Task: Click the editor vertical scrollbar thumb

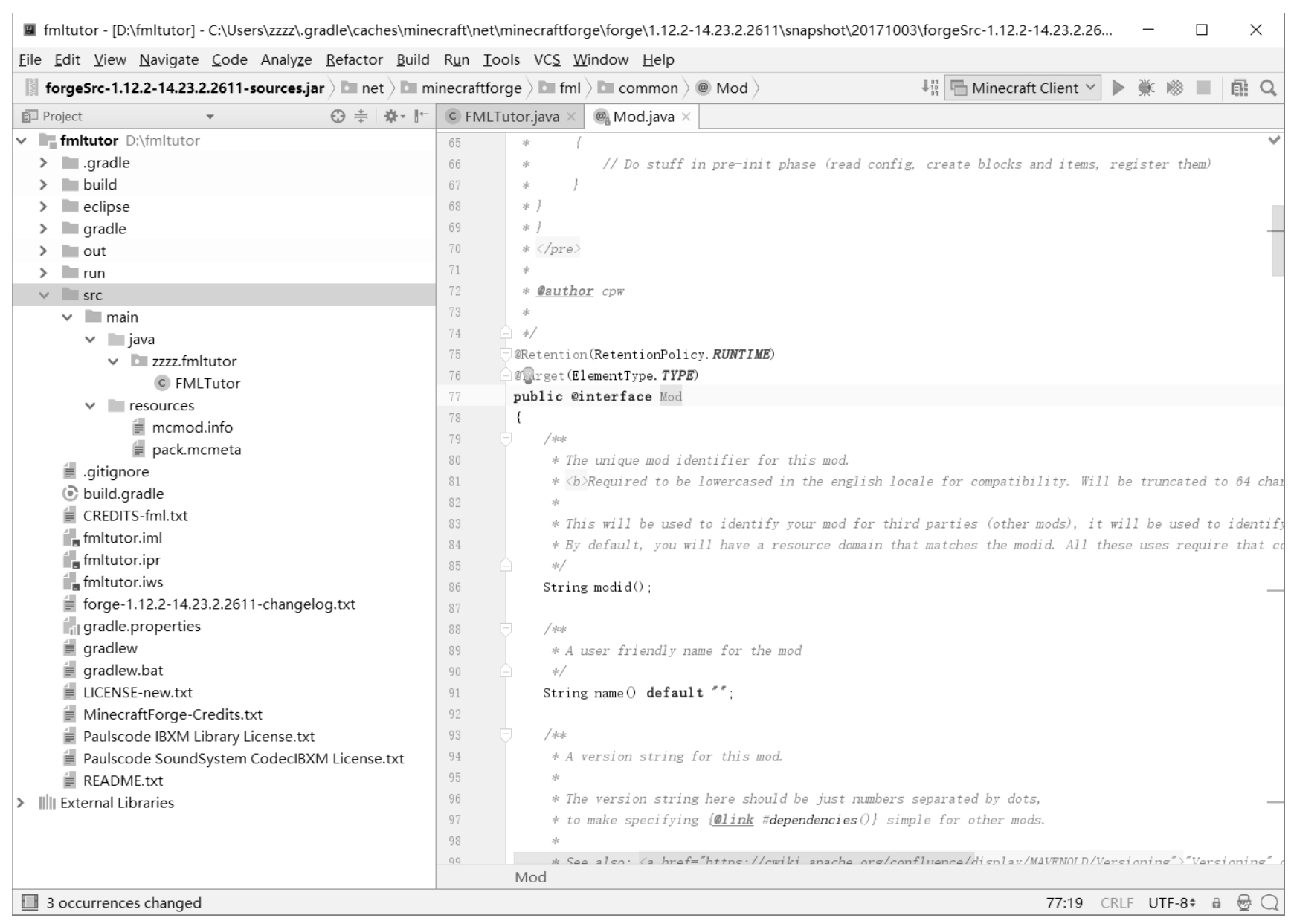Action: coord(1278,240)
